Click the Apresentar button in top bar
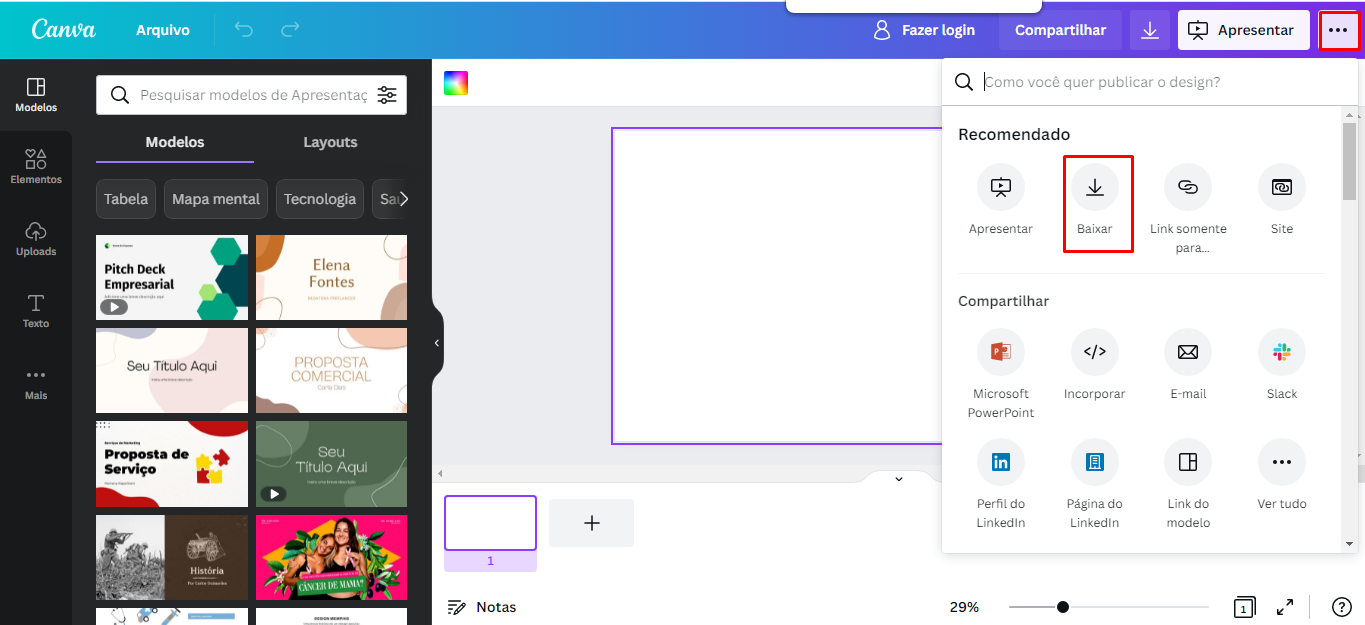This screenshot has width=1365, height=625. coord(1243,30)
